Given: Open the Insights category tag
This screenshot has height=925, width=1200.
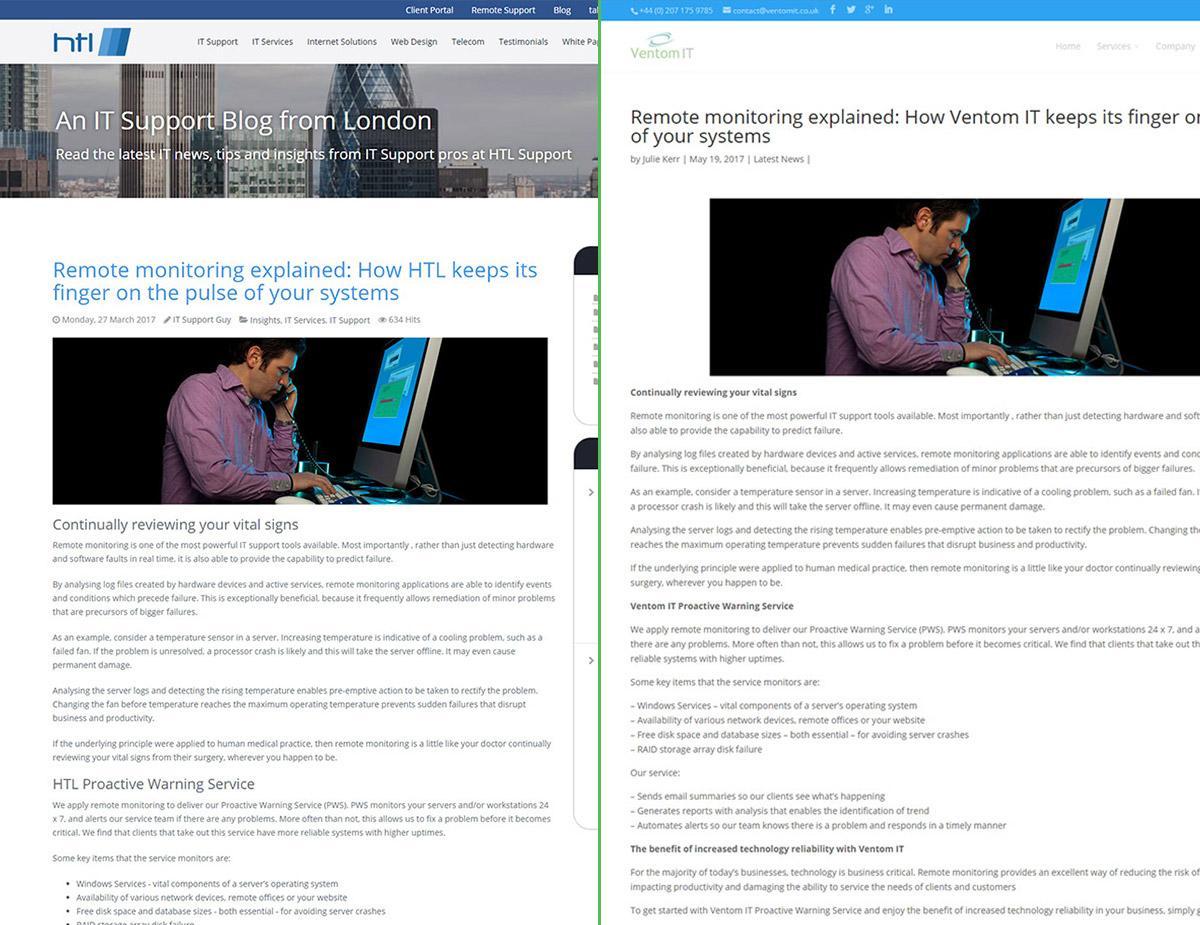Looking at the screenshot, I should (x=265, y=320).
